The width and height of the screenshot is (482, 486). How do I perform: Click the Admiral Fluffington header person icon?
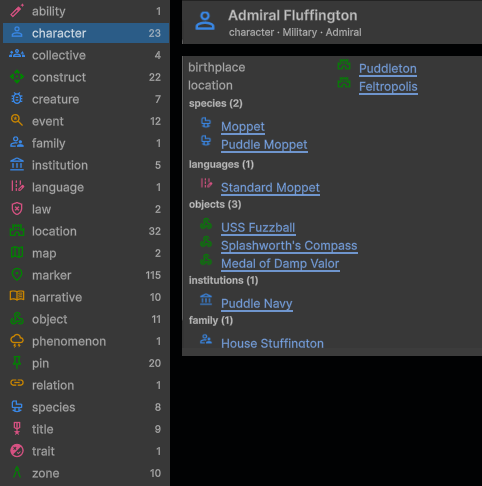click(205, 21)
